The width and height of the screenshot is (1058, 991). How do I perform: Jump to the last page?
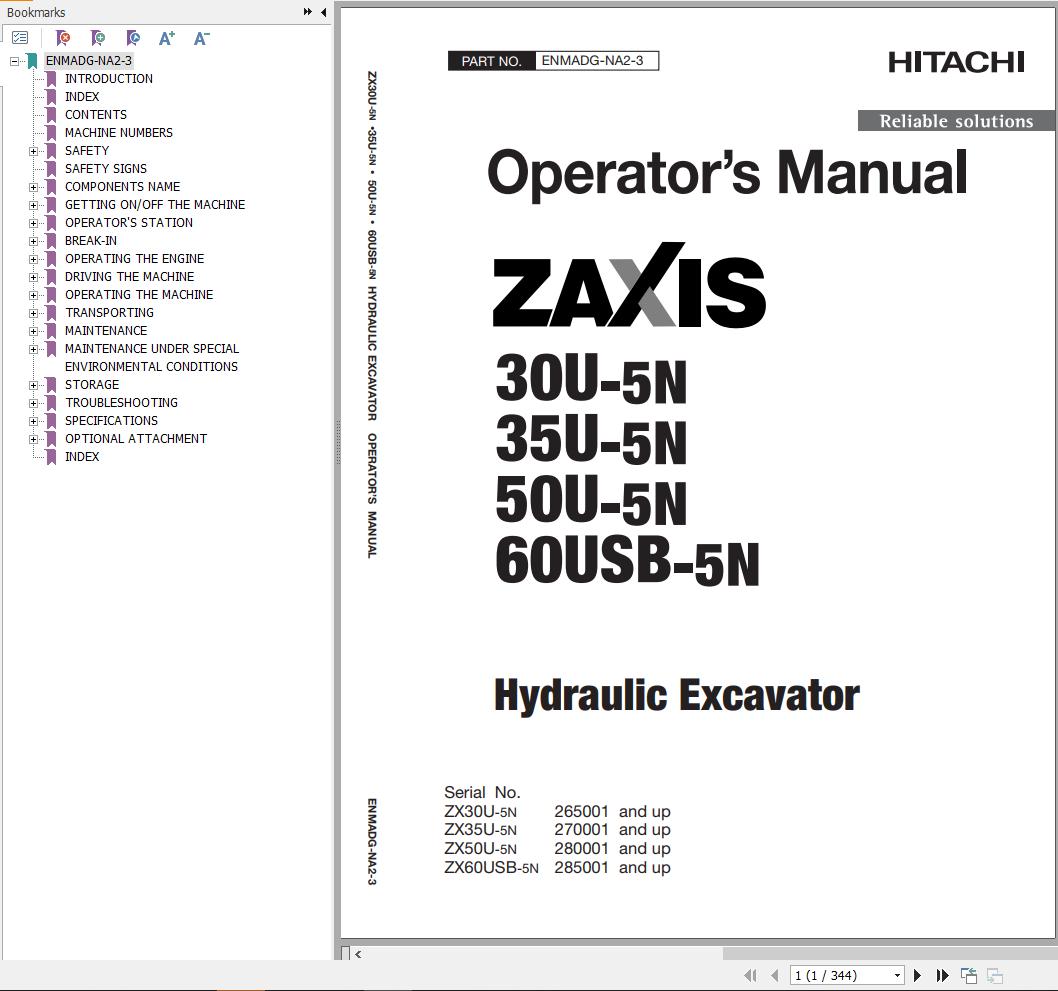coord(943,975)
